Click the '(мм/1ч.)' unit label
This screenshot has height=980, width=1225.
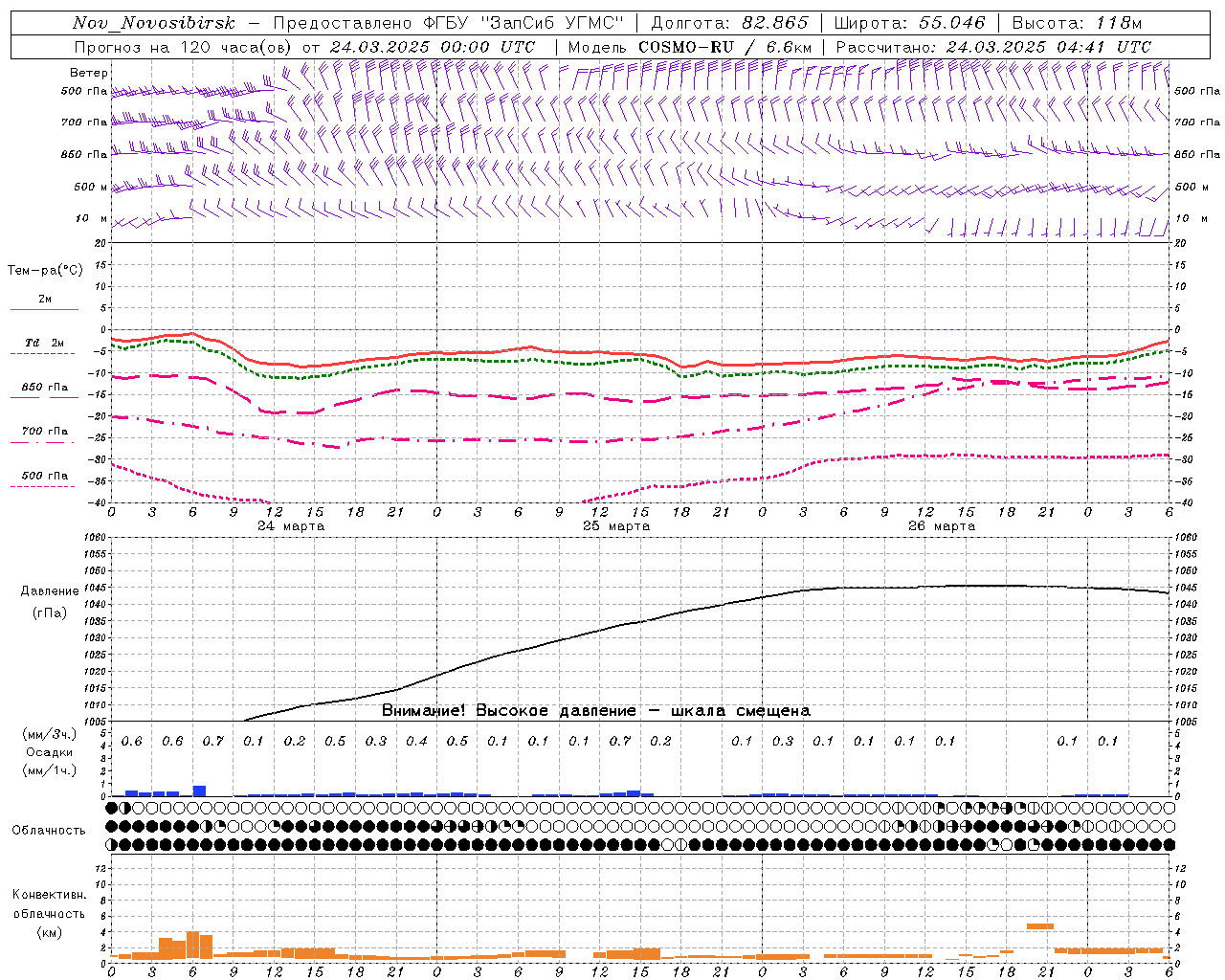[49, 770]
